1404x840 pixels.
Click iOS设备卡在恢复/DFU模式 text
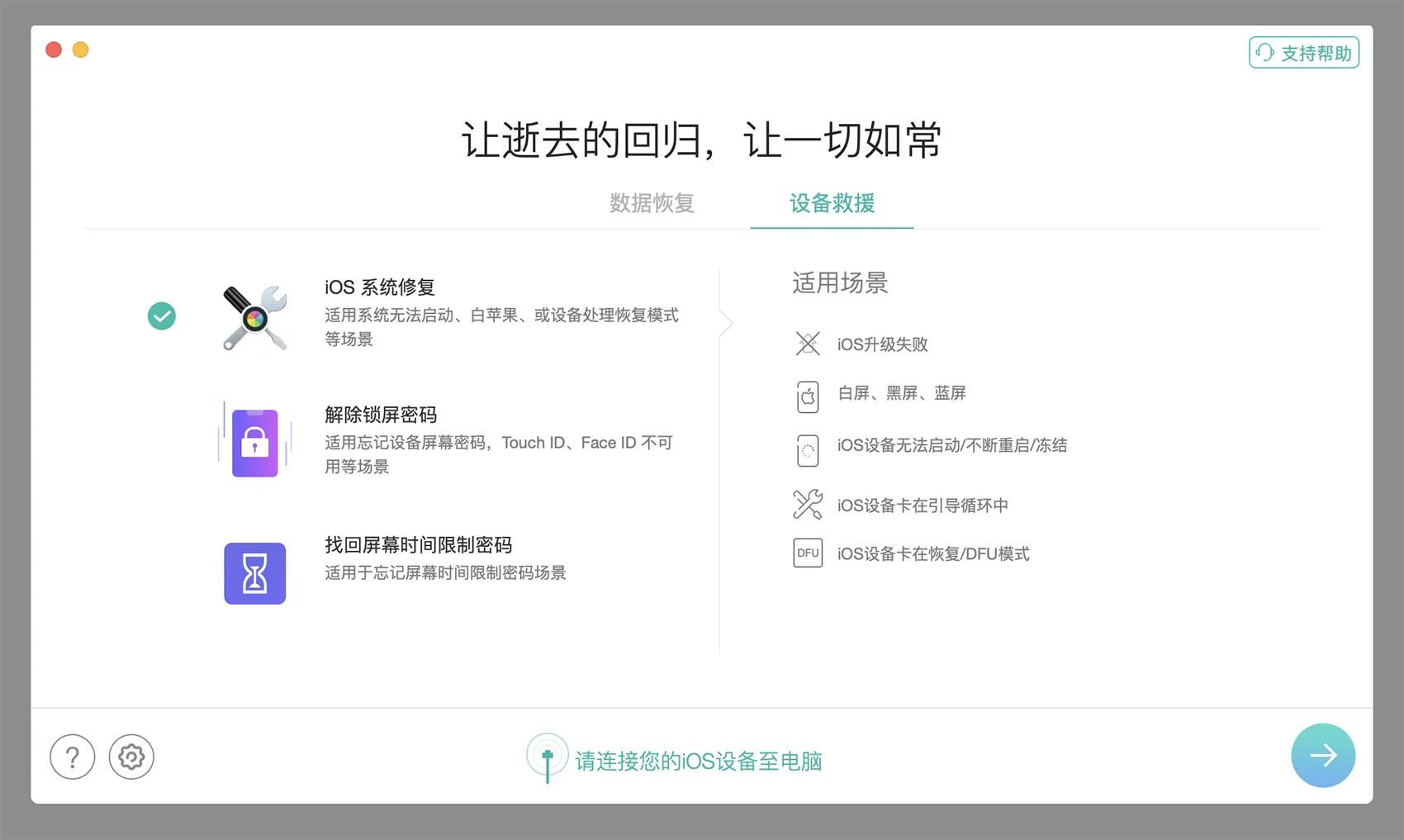coord(933,554)
